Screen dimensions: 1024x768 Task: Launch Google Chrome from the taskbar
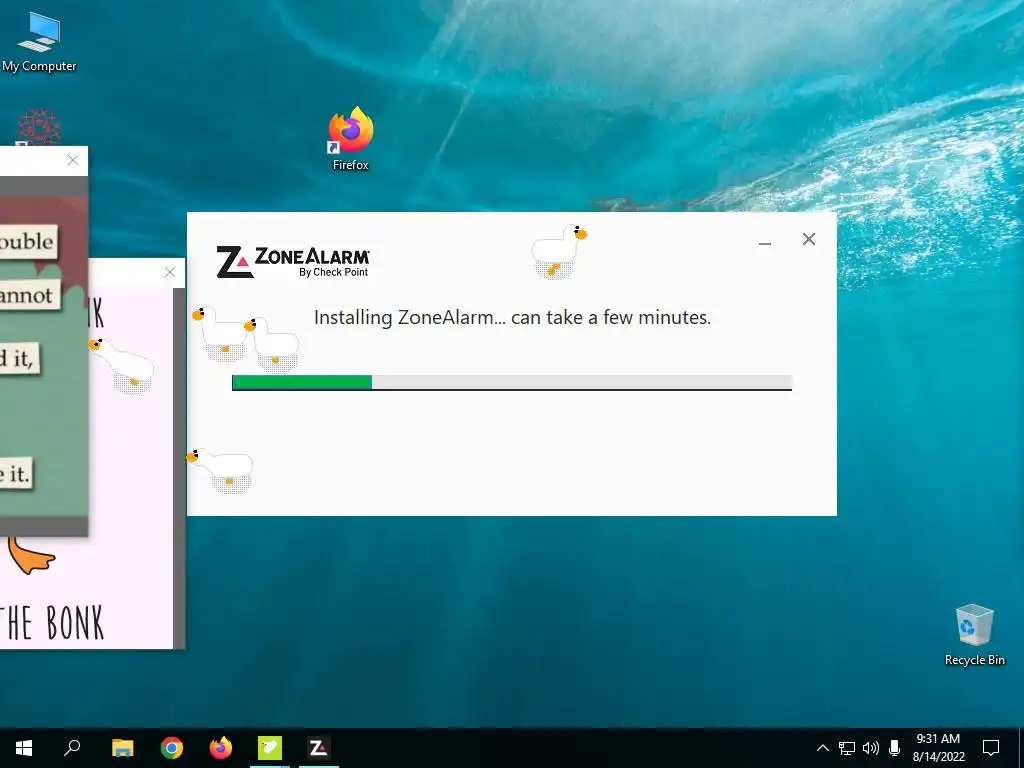pyautogui.click(x=172, y=748)
